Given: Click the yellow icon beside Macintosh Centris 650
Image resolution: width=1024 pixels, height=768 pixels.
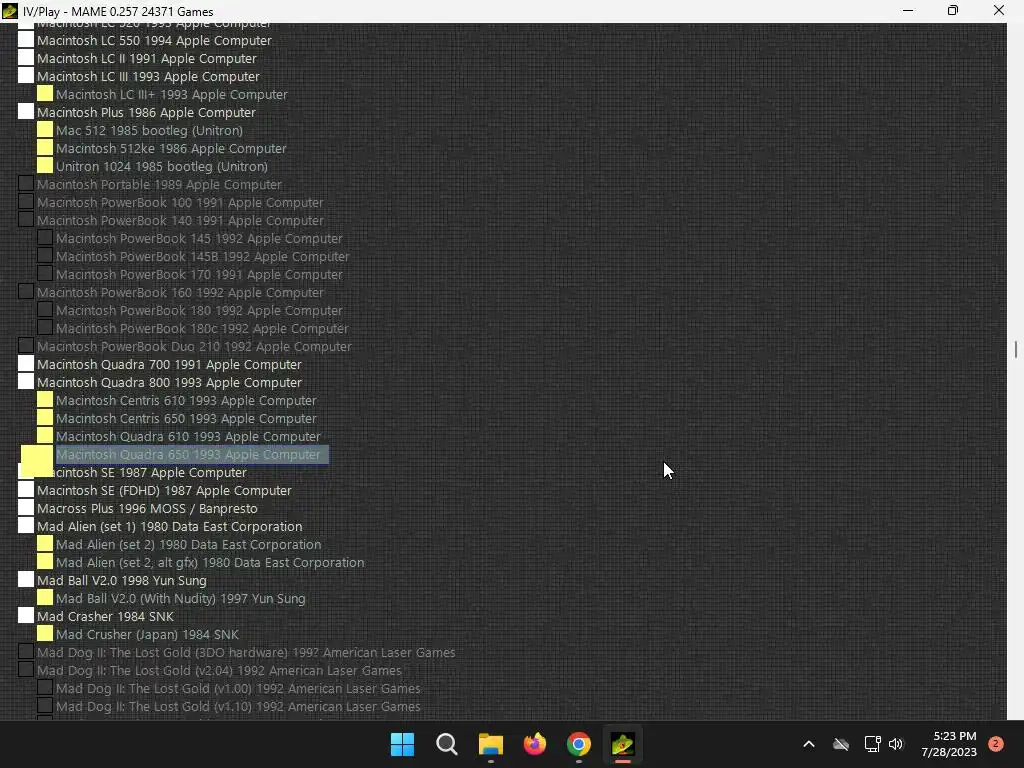Looking at the screenshot, I should [45, 418].
